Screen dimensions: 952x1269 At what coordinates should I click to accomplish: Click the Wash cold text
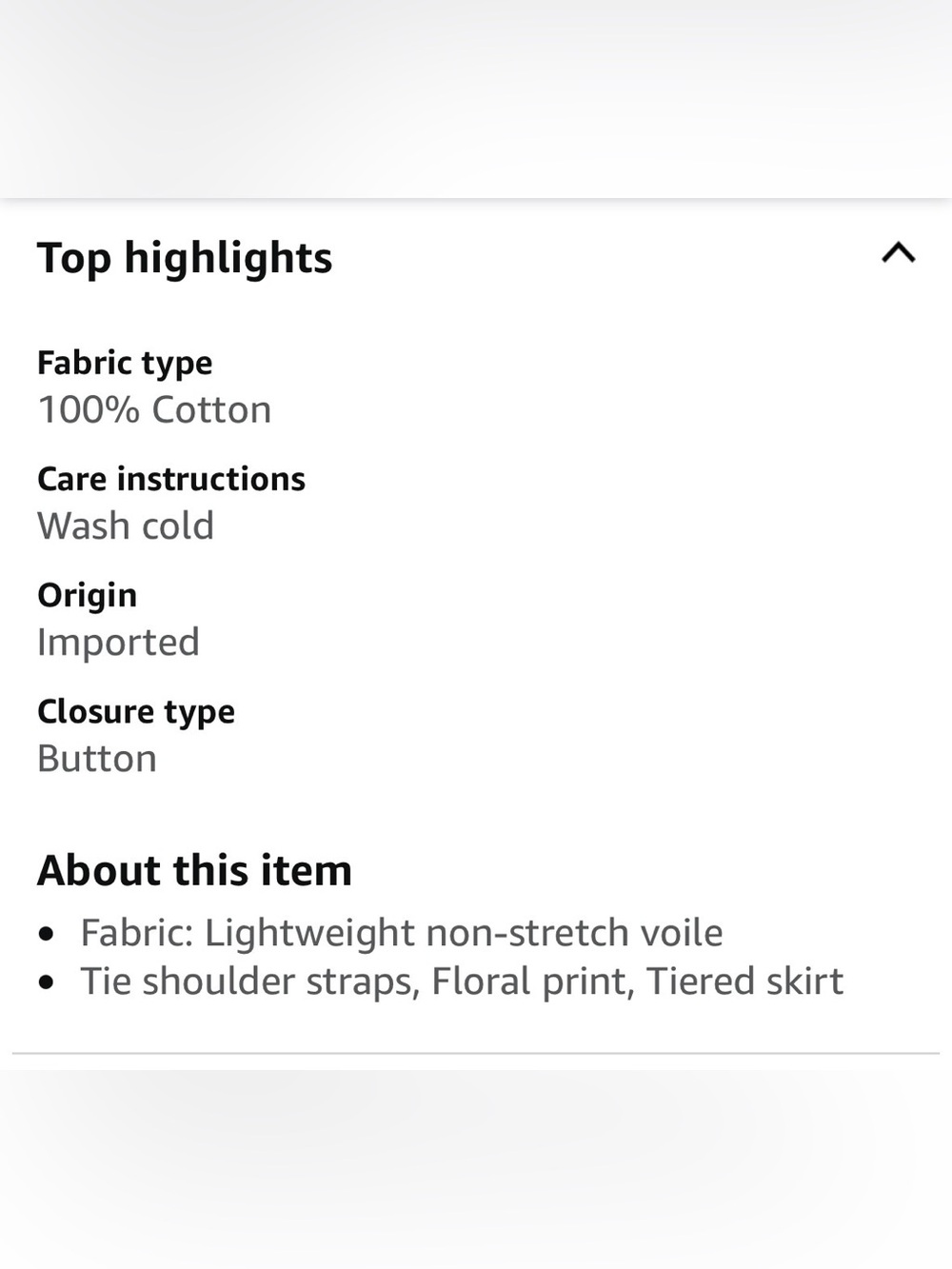tap(126, 526)
